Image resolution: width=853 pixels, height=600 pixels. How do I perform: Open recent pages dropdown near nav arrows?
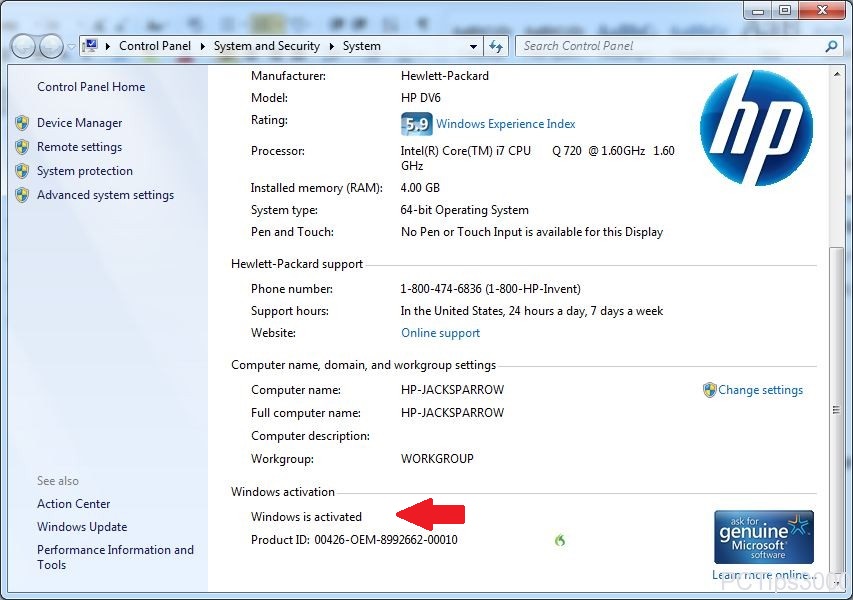pos(71,47)
